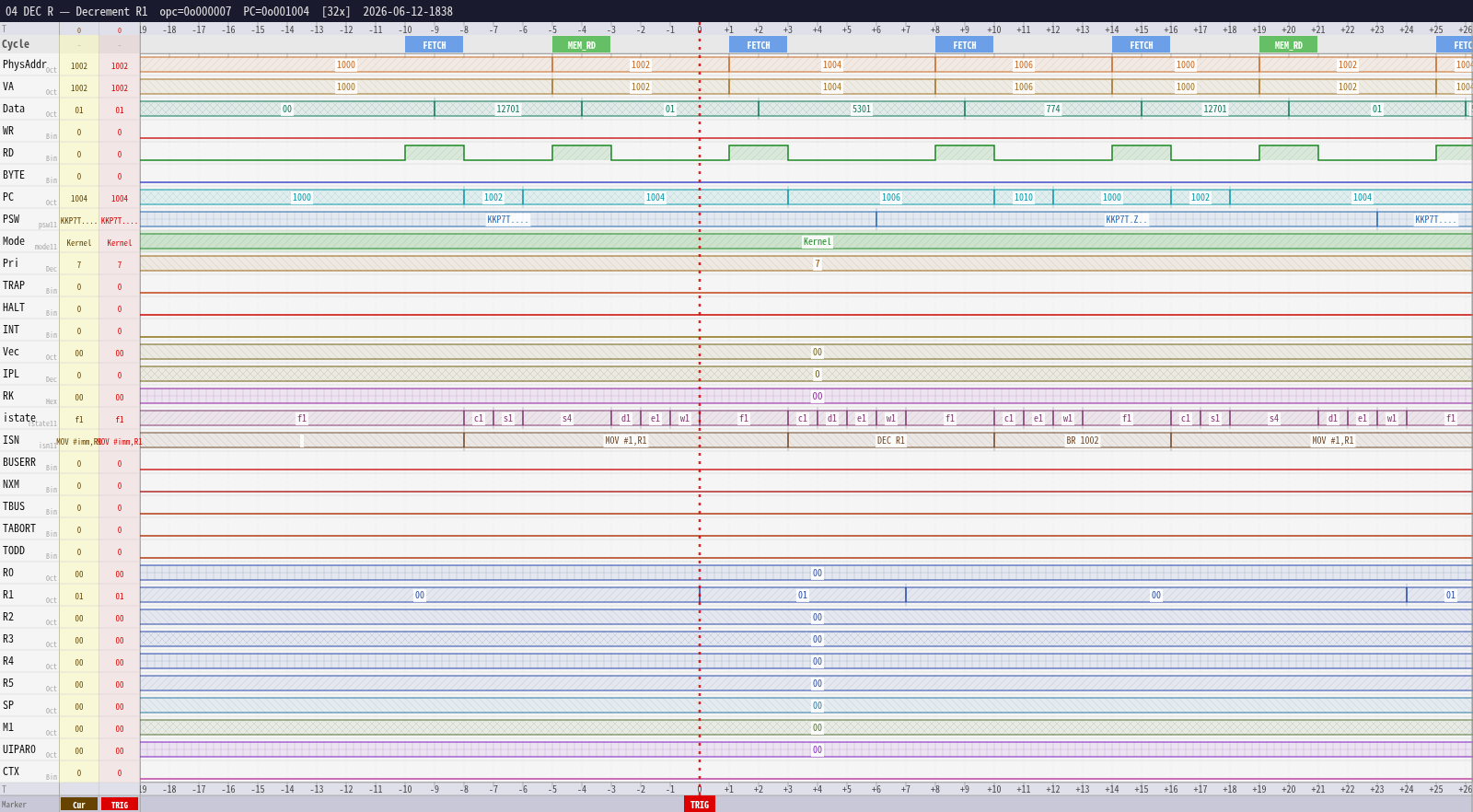The height and width of the screenshot is (812, 1473).
Task: Select the WR signal label
Action: (8, 131)
